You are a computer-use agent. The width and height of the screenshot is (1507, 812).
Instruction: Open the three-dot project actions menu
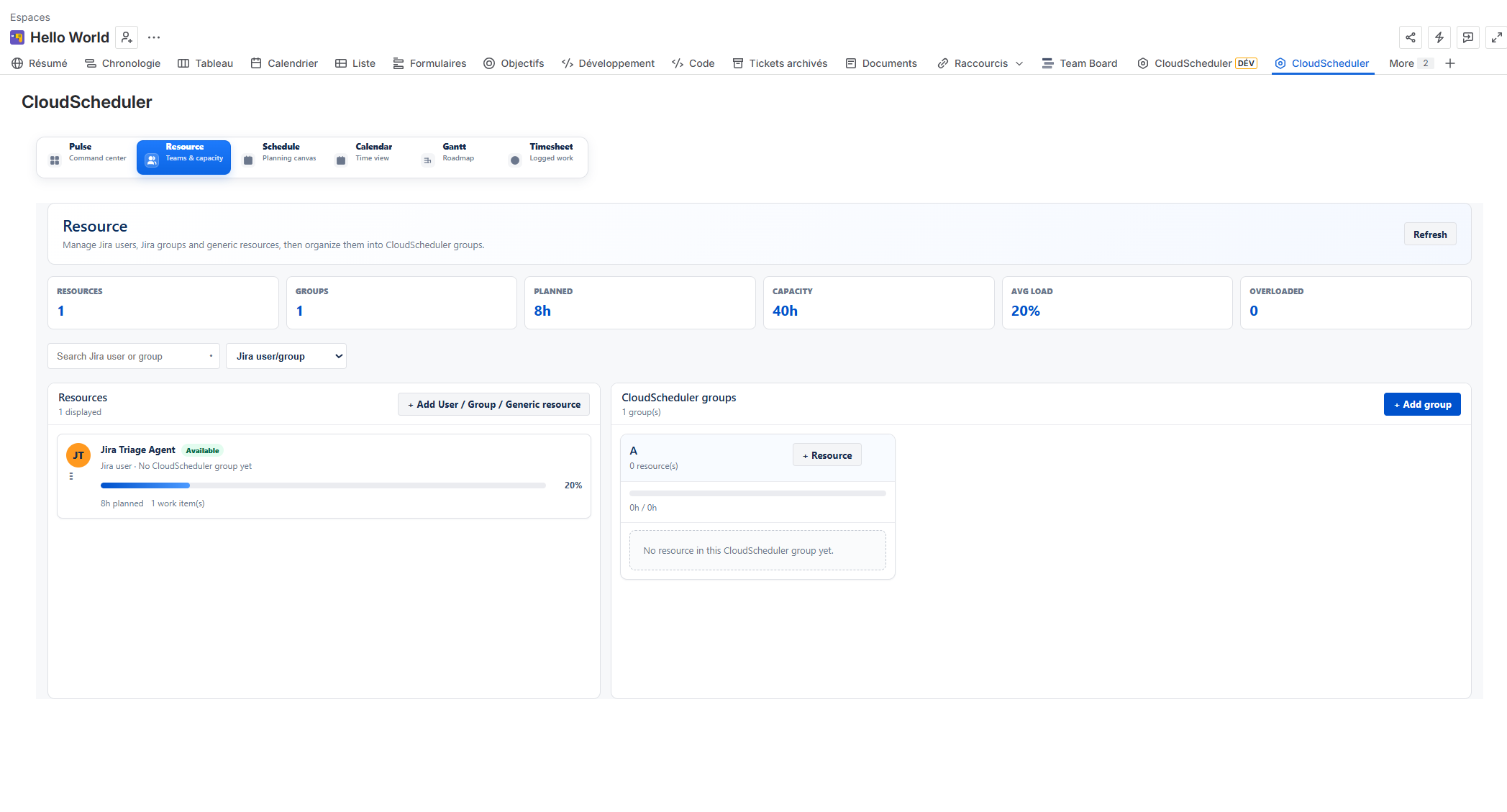(154, 37)
